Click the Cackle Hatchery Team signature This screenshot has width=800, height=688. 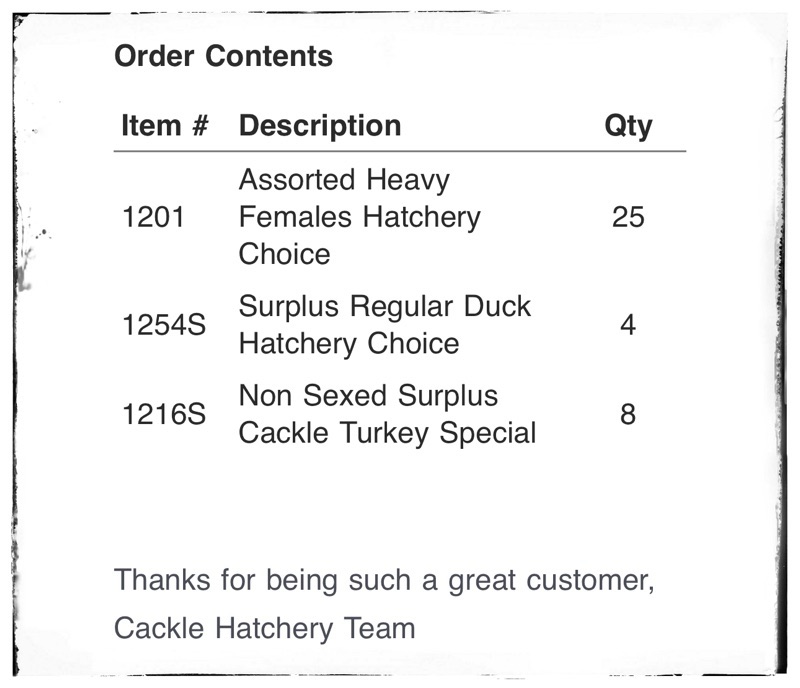pyautogui.click(x=264, y=628)
